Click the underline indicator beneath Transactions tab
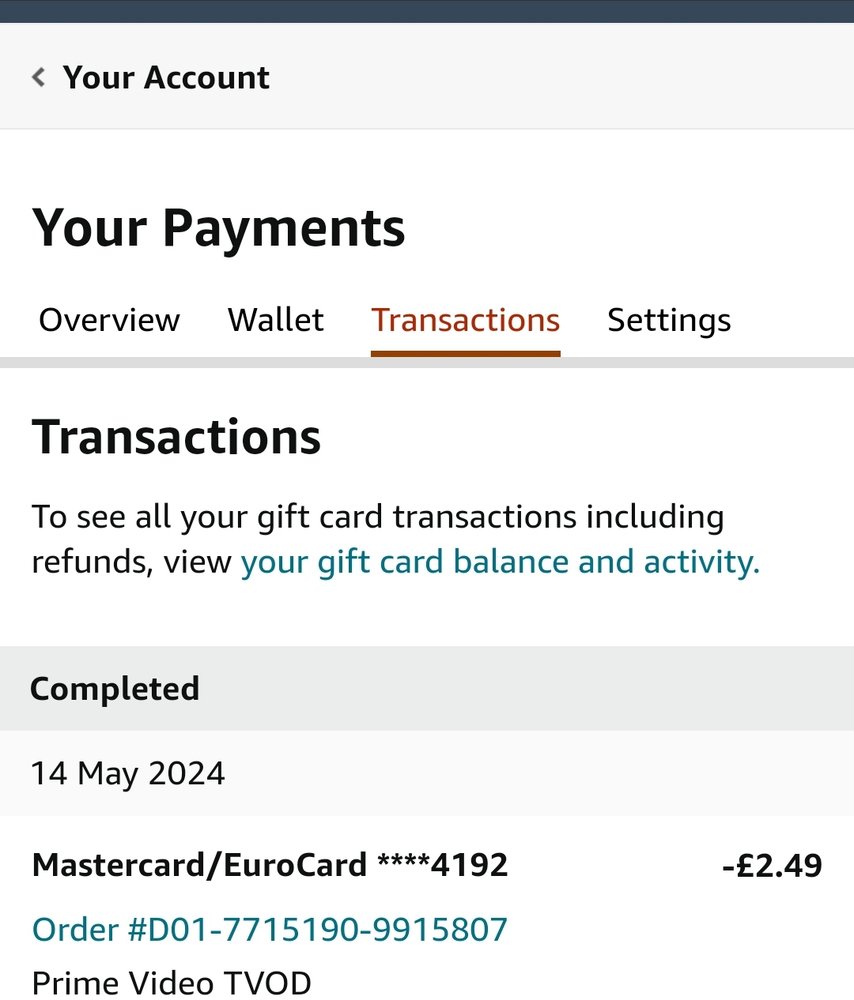Viewport: 854px width, 1000px height. pyautogui.click(x=466, y=353)
